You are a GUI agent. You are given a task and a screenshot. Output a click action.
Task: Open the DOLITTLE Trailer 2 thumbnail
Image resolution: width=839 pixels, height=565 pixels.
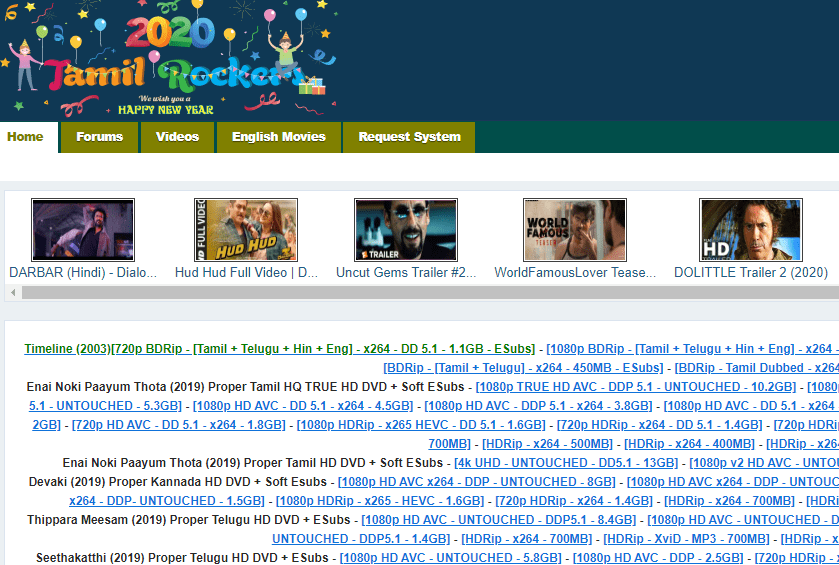751,230
